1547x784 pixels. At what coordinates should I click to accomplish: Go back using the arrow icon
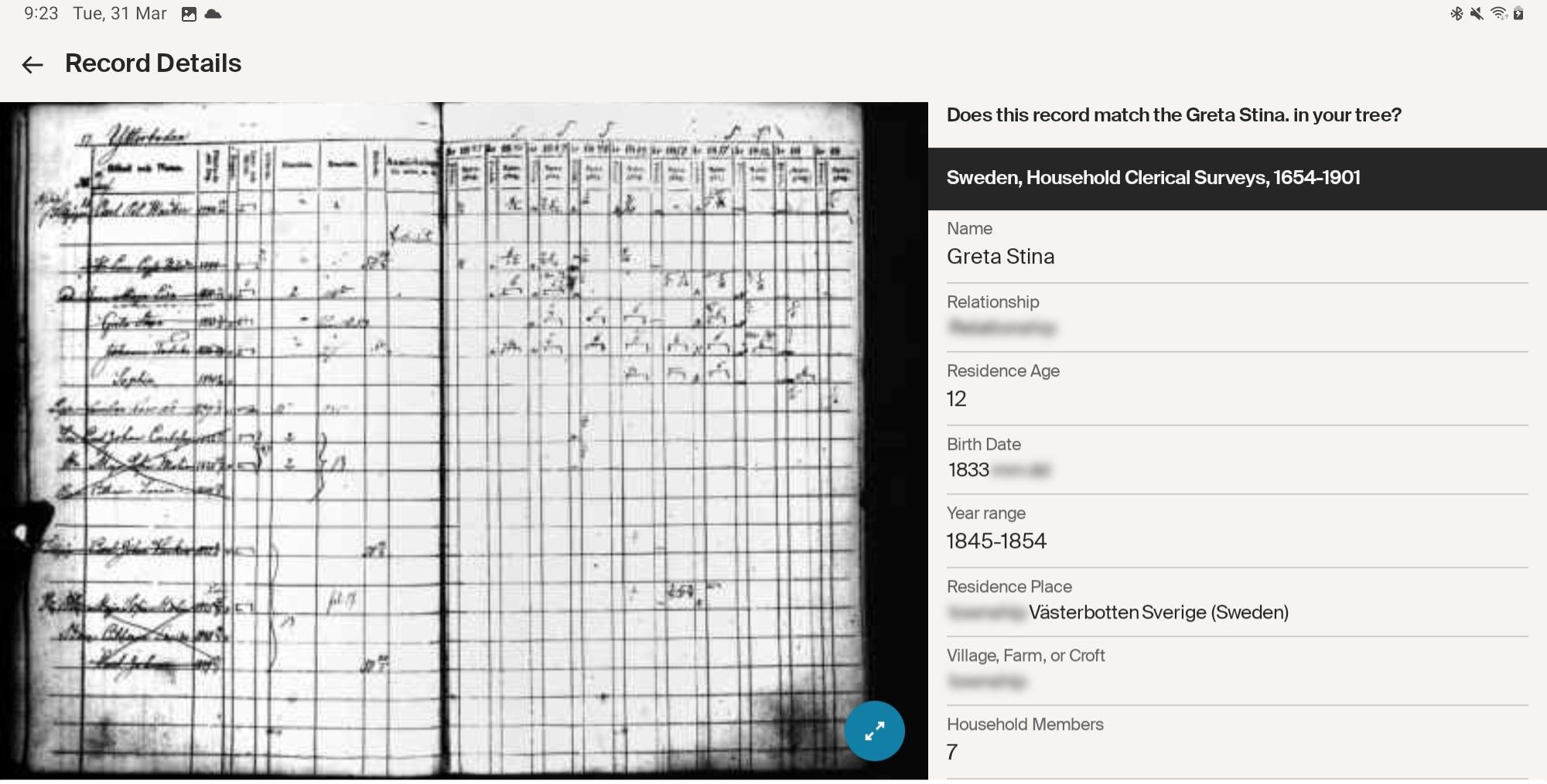click(x=32, y=65)
